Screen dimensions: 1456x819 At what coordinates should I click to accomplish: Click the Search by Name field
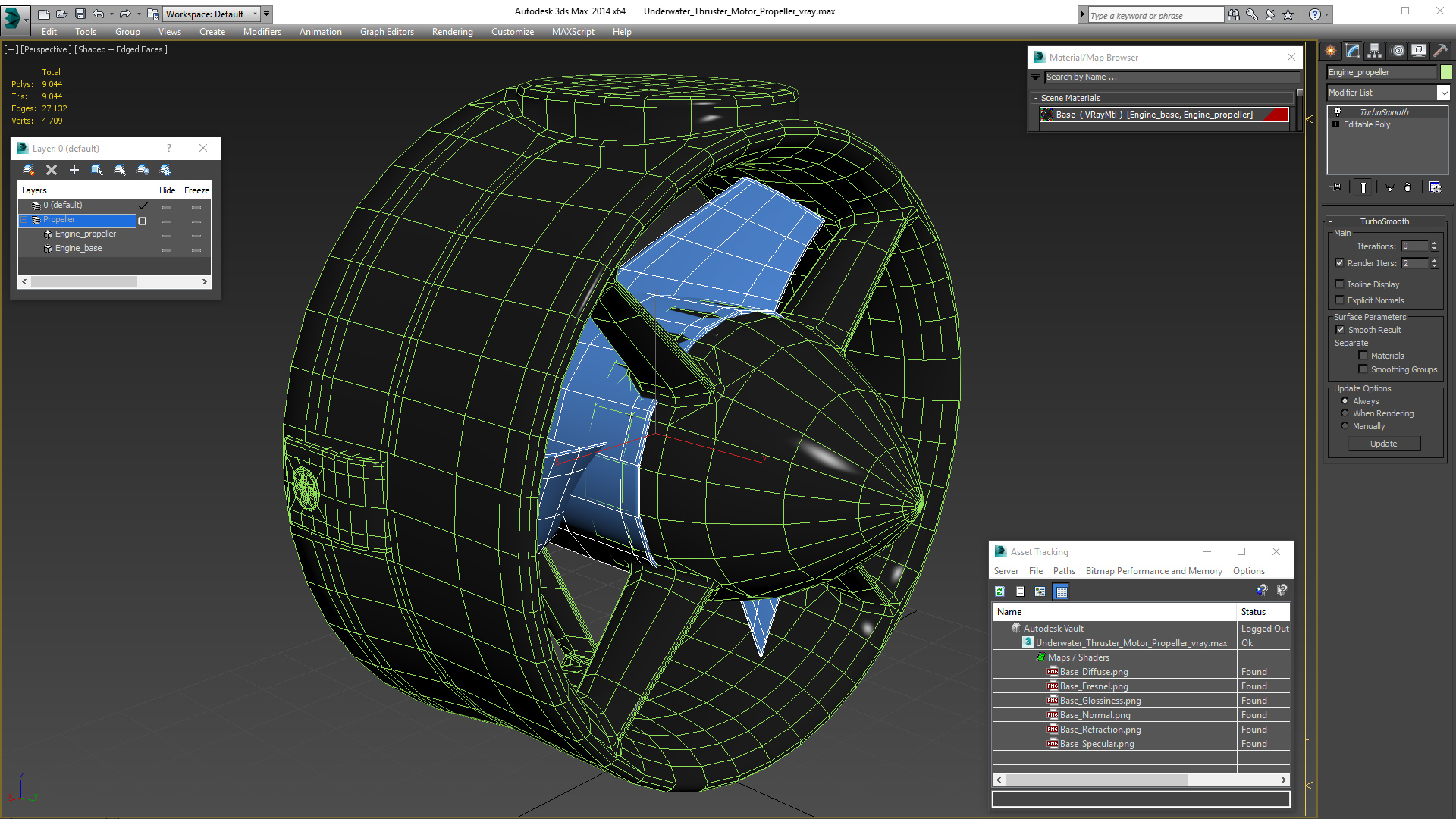[x=1171, y=77]
